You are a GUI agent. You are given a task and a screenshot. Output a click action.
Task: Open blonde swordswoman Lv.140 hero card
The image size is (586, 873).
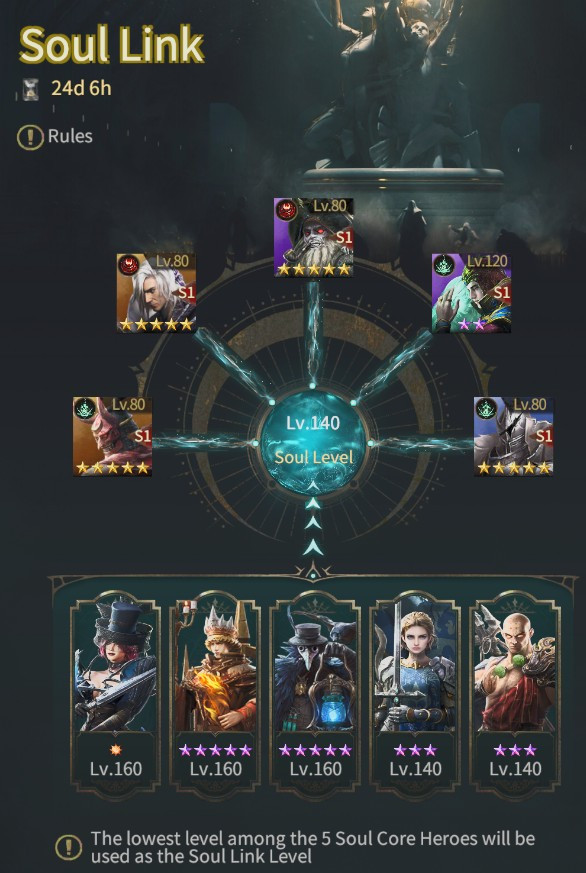tap(415, 689)
